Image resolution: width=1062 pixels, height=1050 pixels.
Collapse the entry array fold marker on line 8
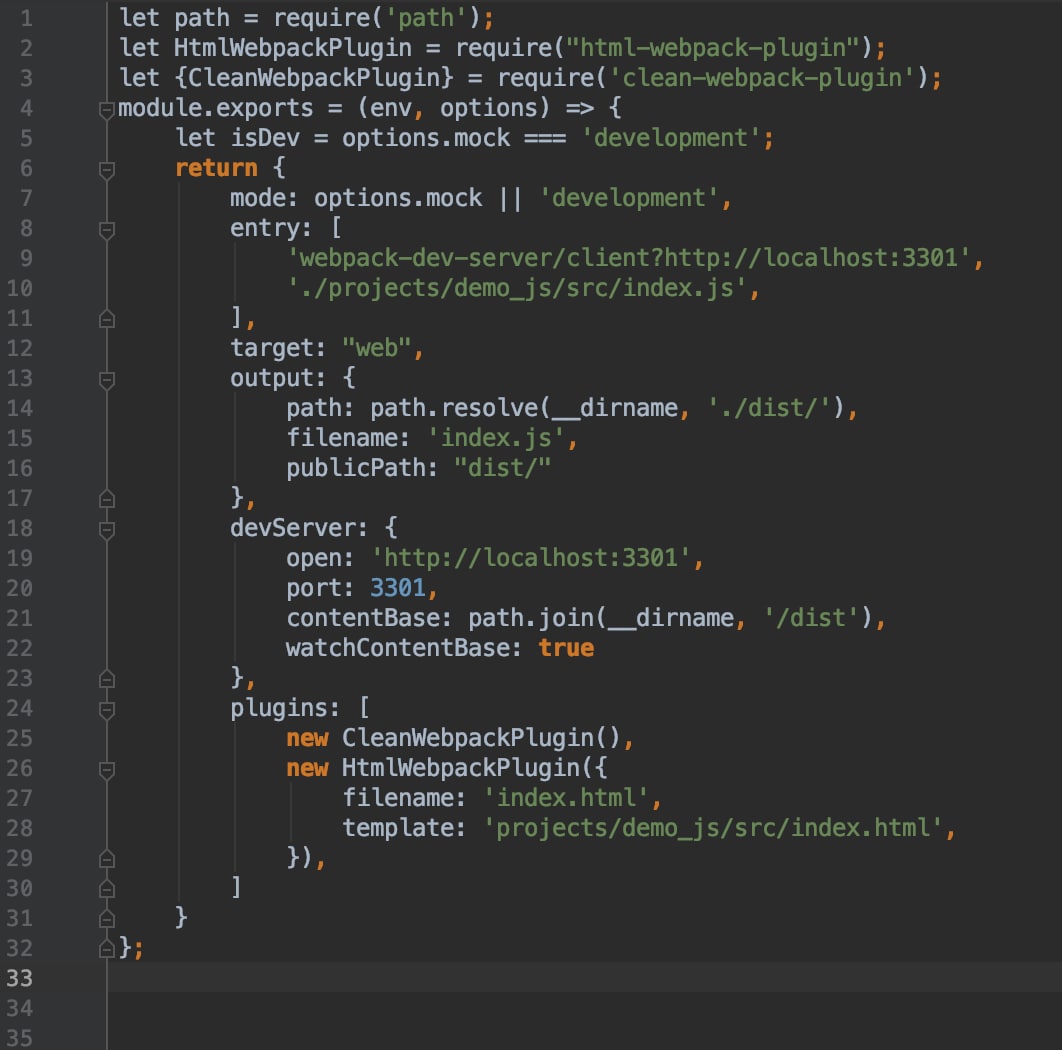click(106, 230)
